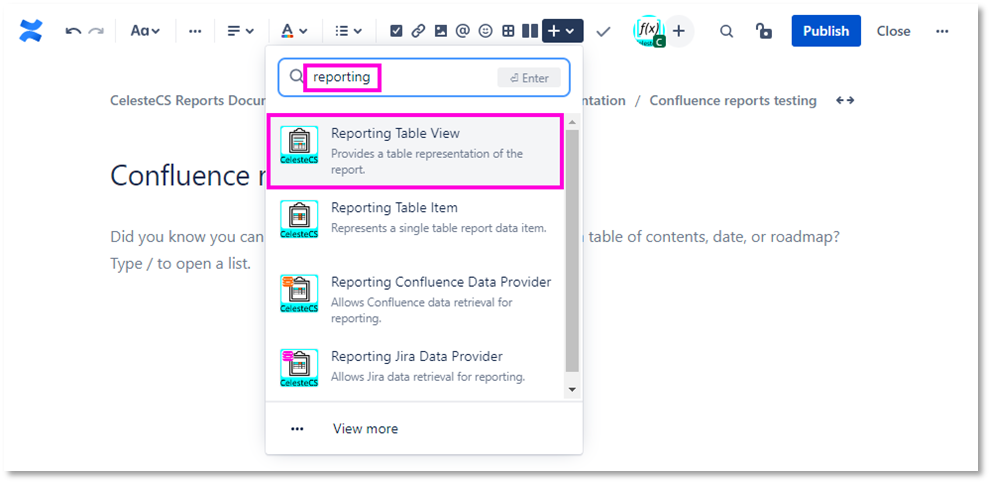Open the Confluence reports testing breadcrumb
Image resolution: width=991 pixels, height=484 pixels.
(x=733, y=100)
